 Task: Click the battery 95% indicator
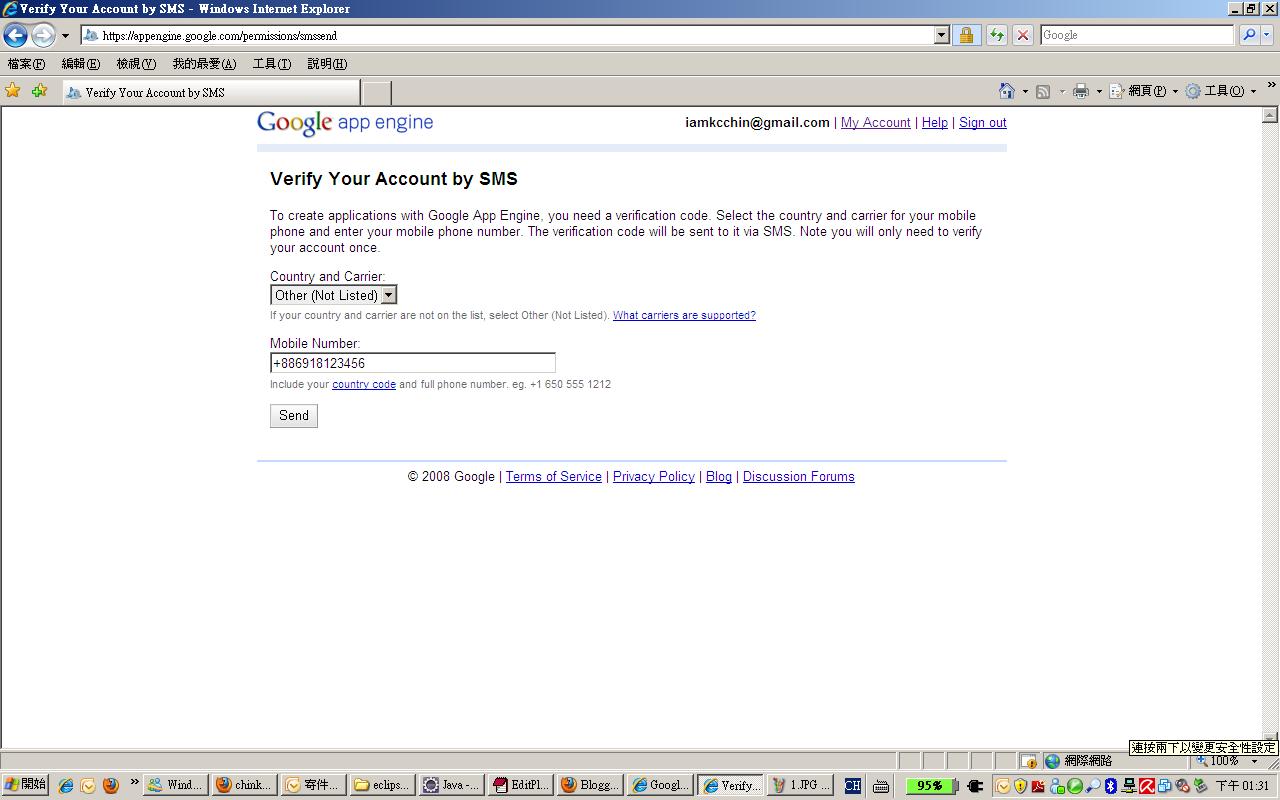(930, 786)
